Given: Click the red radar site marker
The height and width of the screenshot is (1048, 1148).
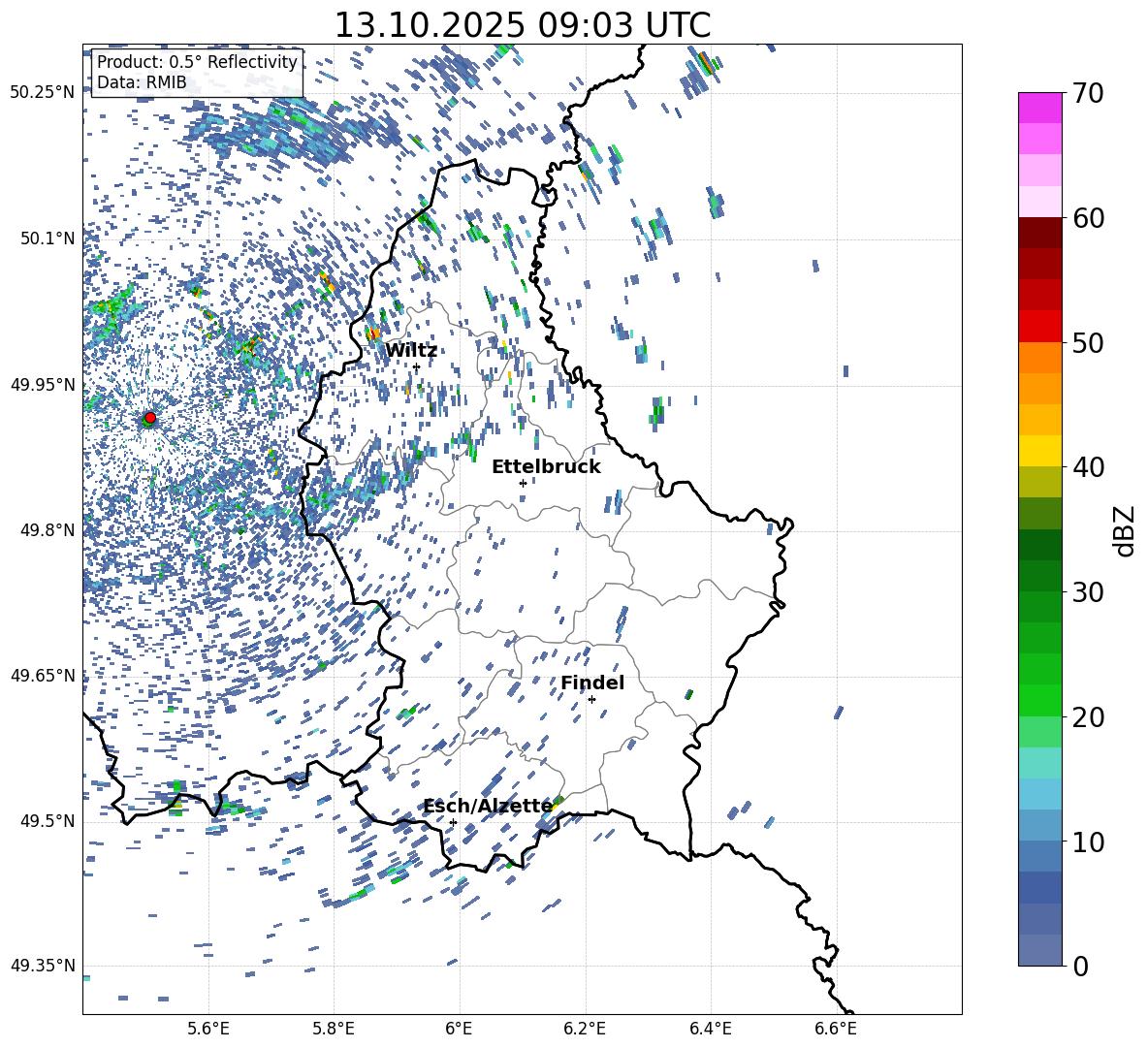Looking at the screenshot, I should tap(150, 418).
